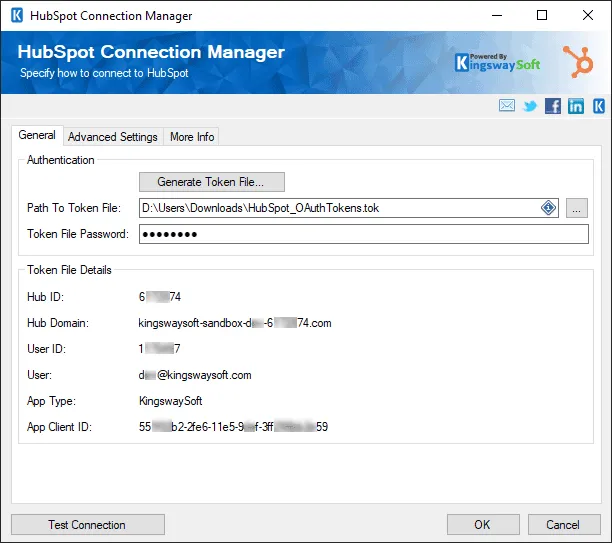Click the User ID value

(159, 349)
